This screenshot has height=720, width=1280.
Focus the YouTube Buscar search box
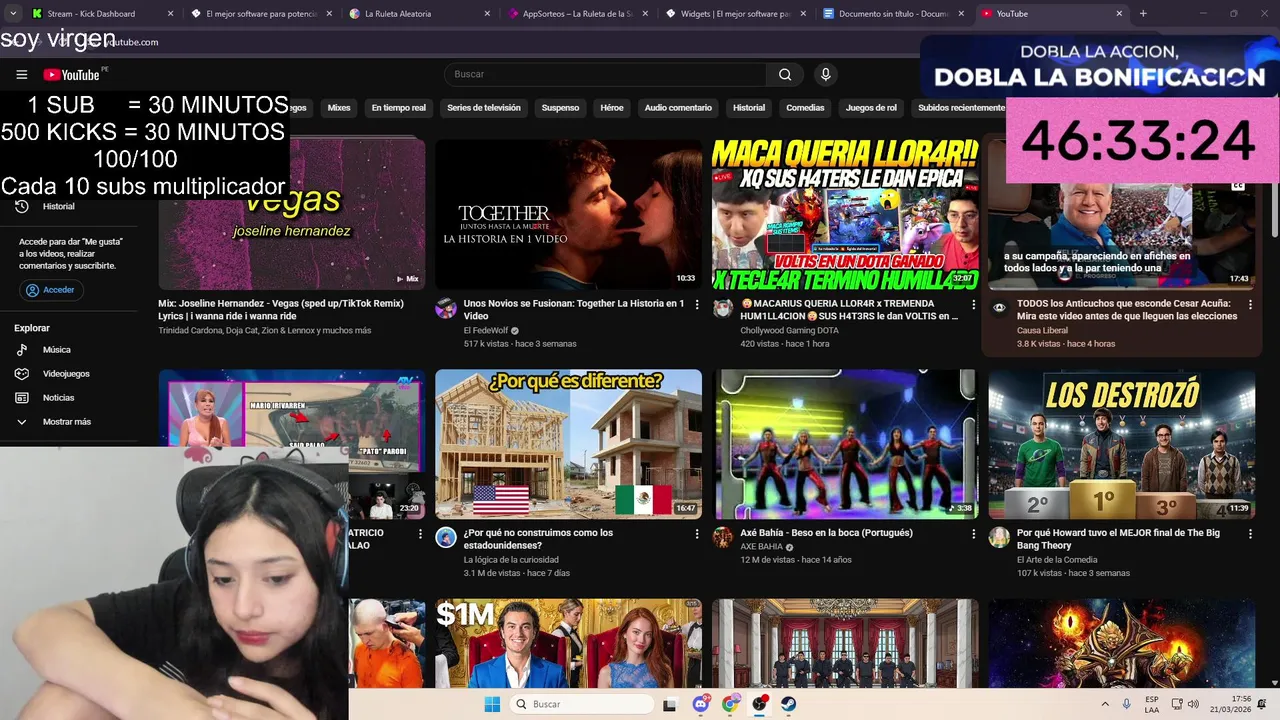point(605,74)
